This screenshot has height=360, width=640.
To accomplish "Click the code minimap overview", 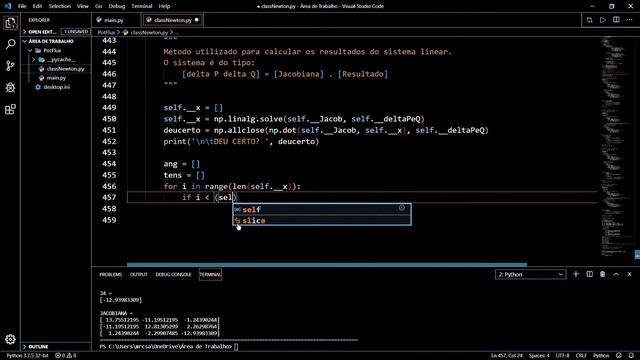I will pos(616,147).
